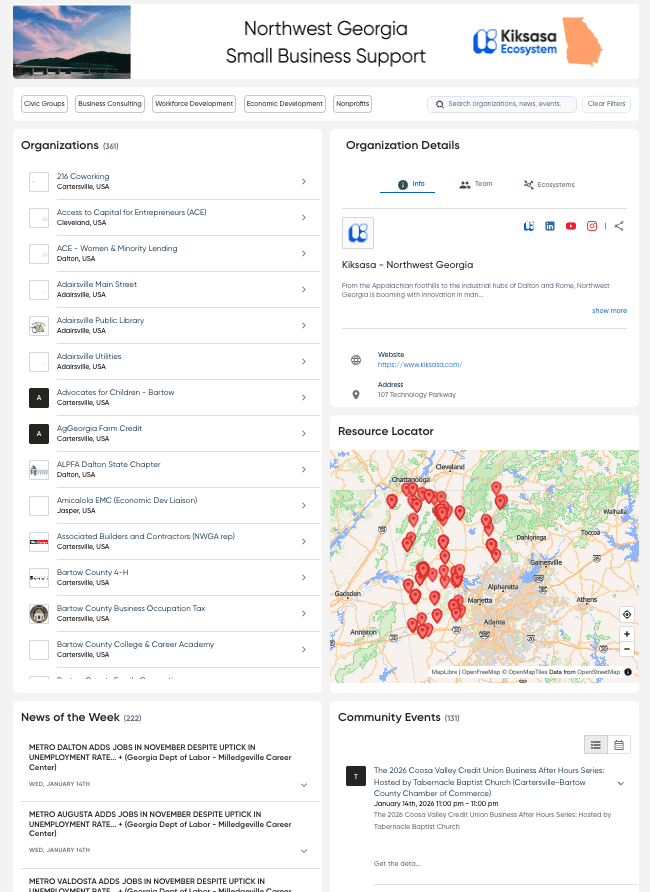Open Amicalola EMC chevron arrow
This screenshot has width=650, height=892.
tap(304, 506)
